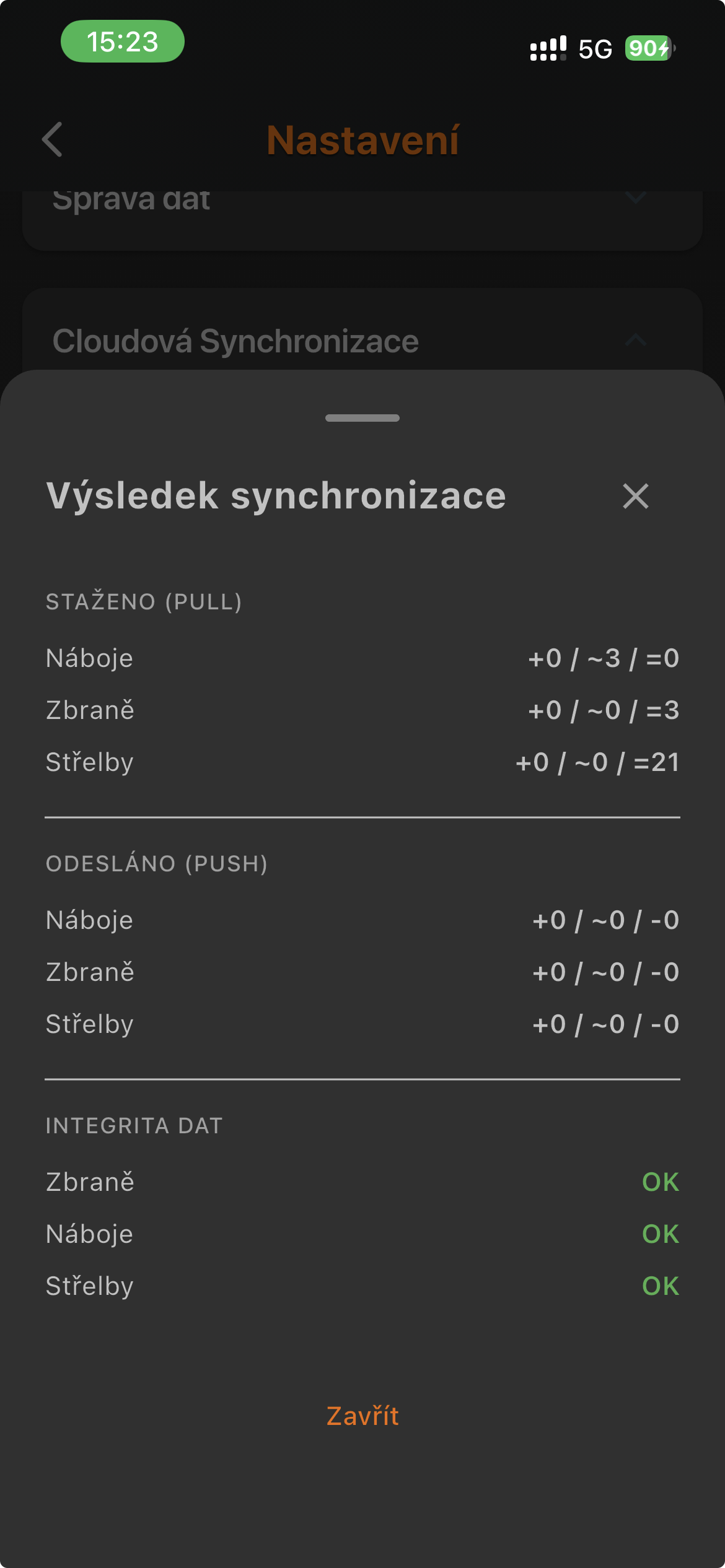725x1568 pixels.
Task: Tap the OK status for Zbraně integrity
Action: [660, 1182]
